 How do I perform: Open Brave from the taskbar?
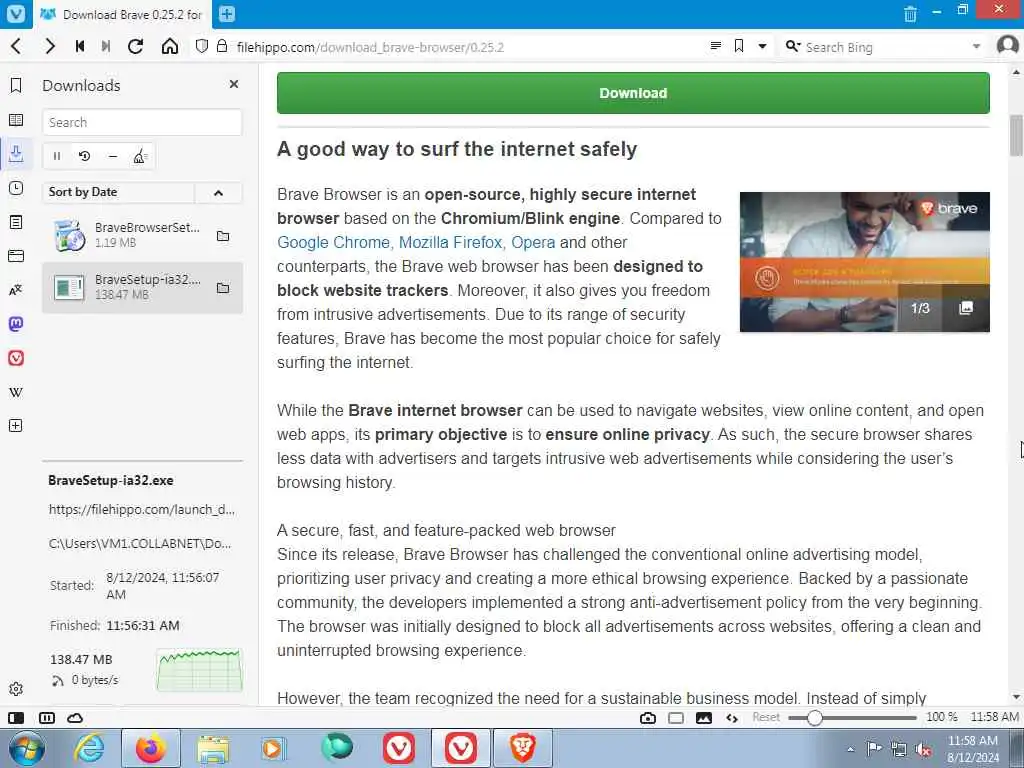[x=522, y=748]
